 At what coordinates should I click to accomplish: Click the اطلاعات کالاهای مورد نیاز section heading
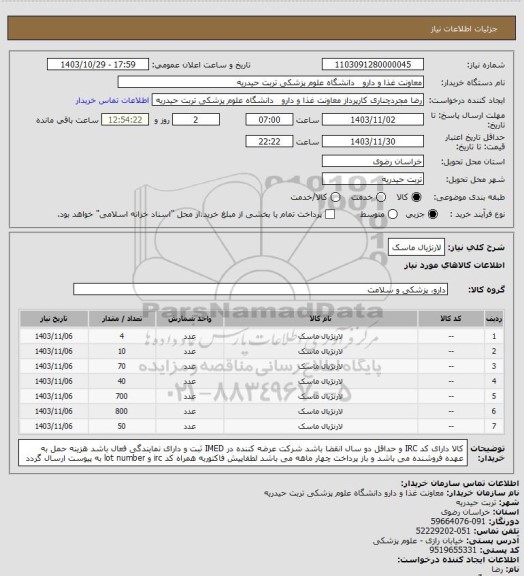(454, 265)
